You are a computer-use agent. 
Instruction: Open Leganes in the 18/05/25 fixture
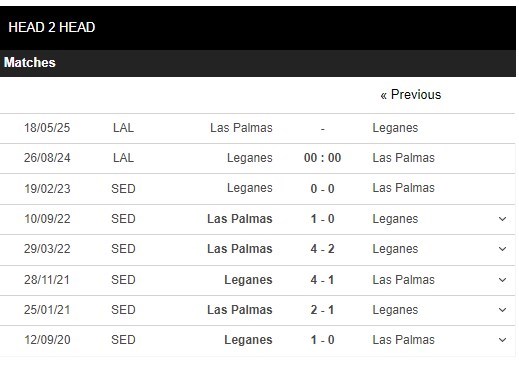[395, 128]
